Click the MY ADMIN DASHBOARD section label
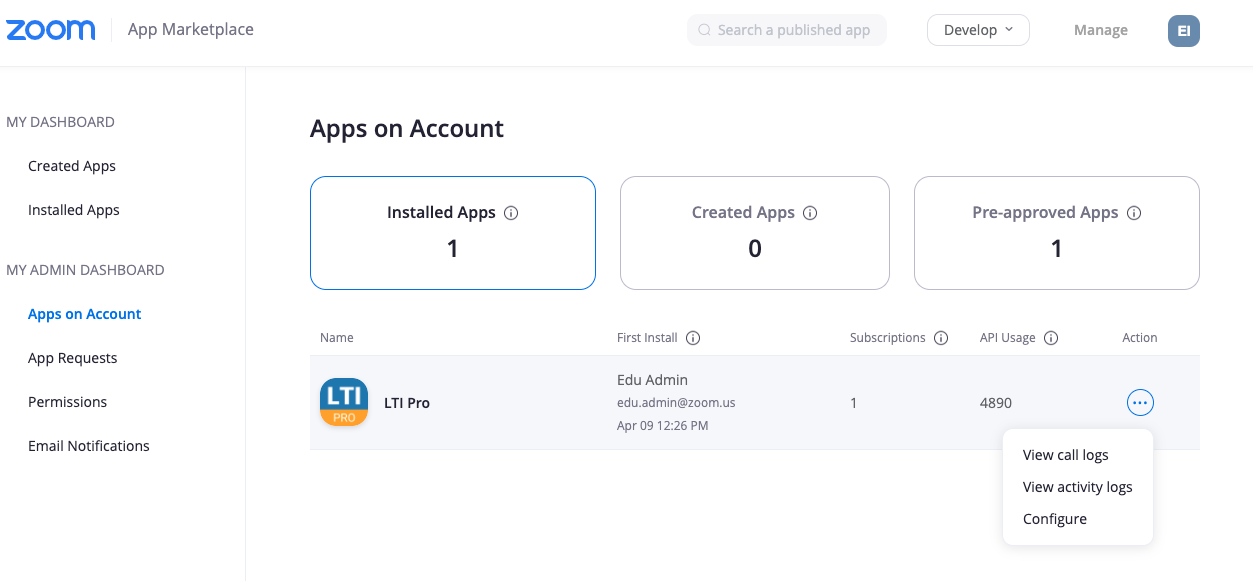 [x=85, y=270]
